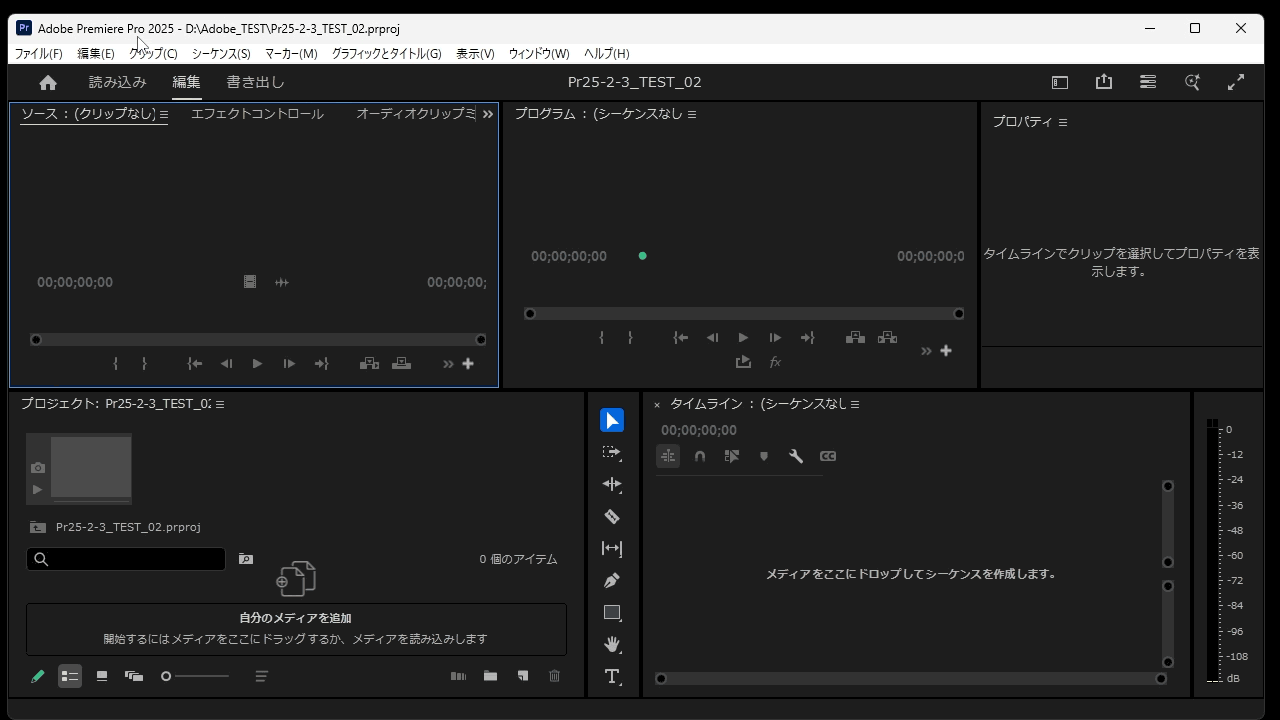1280x720 pixels.
Task: Click Source monitor Mark In button
Action: point(116,364)
